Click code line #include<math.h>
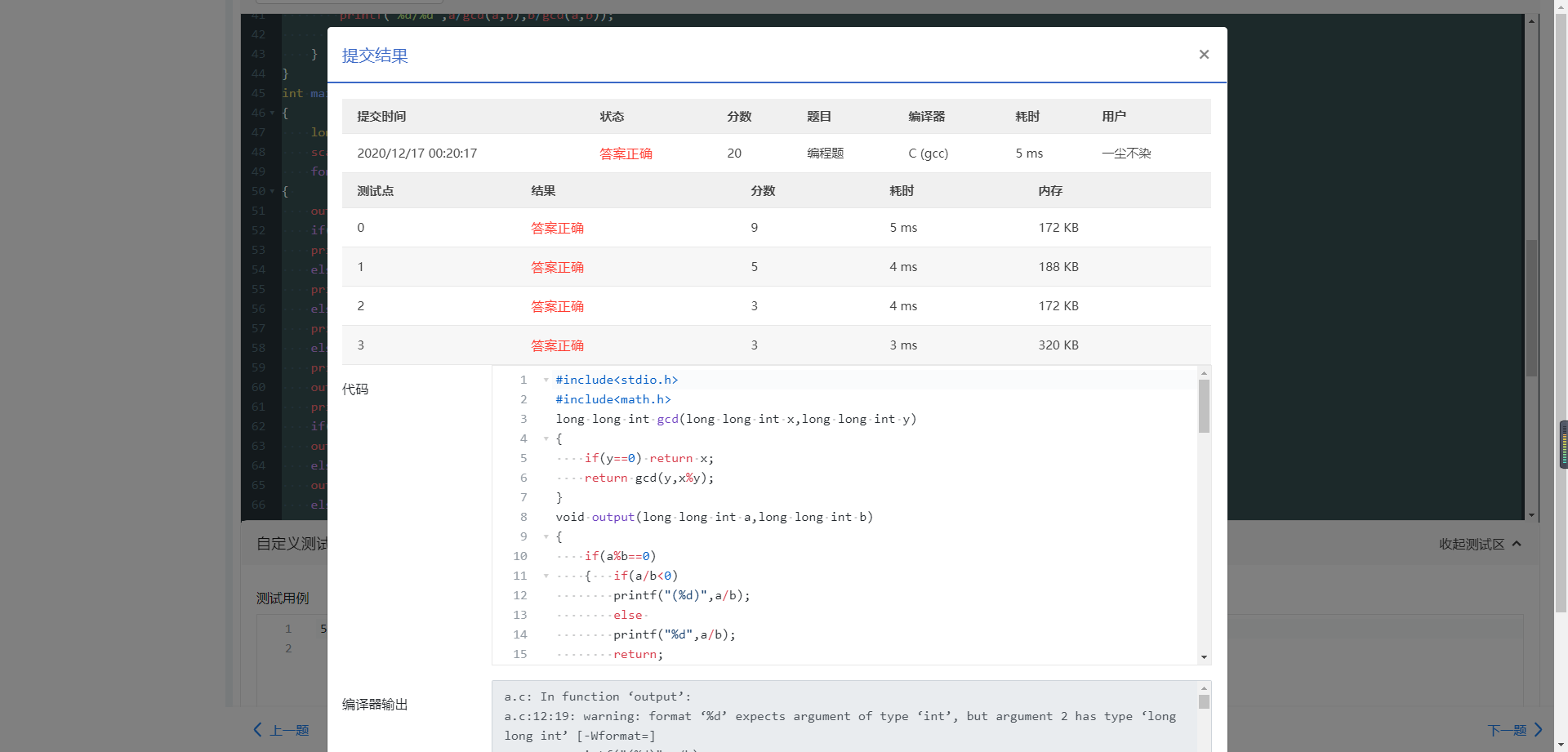This screenshot has height=752, width=1568. point(613,399)
